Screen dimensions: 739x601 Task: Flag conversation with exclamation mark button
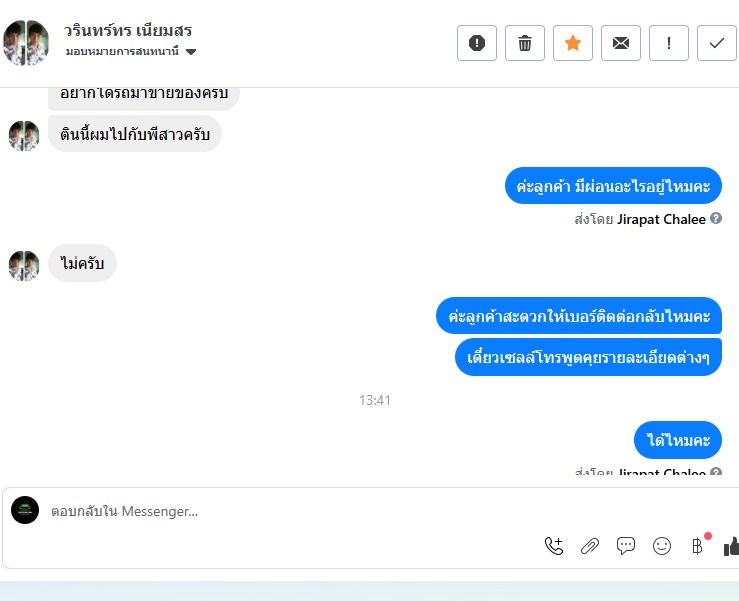pos(669,43)
